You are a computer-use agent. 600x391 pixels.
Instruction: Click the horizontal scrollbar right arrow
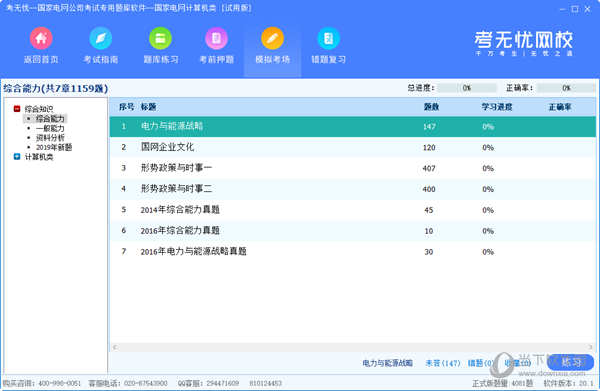[591, 347]
